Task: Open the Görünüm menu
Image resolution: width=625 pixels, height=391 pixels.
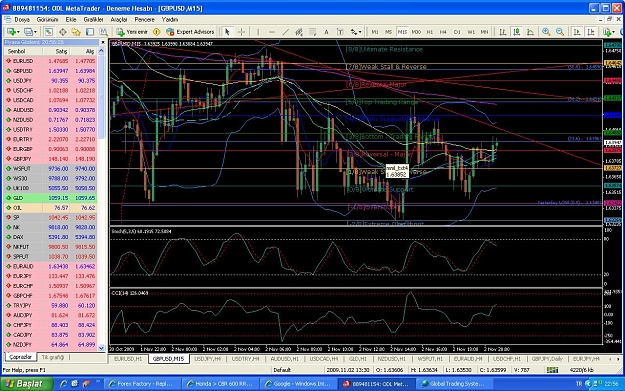Action: (x=47, y=20)
